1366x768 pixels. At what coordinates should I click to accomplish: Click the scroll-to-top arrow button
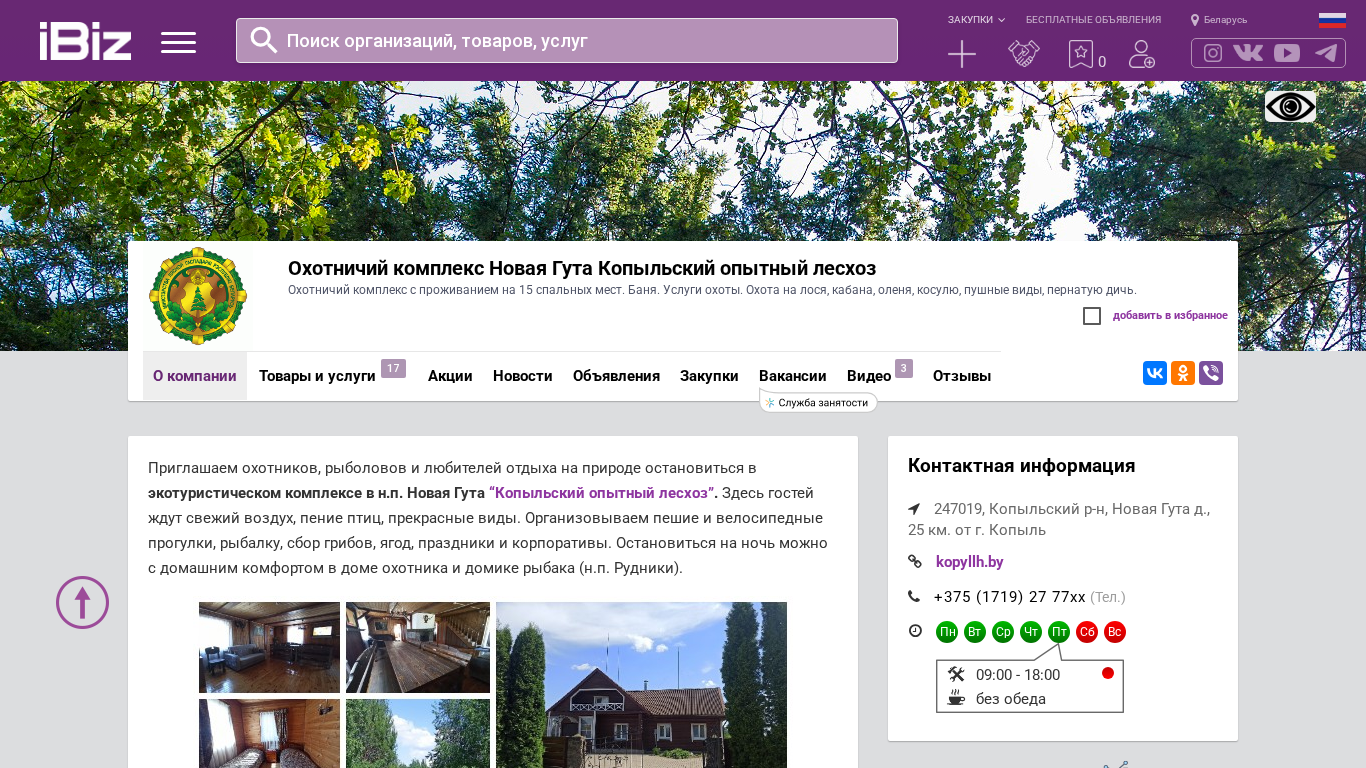tap(82, 602)
